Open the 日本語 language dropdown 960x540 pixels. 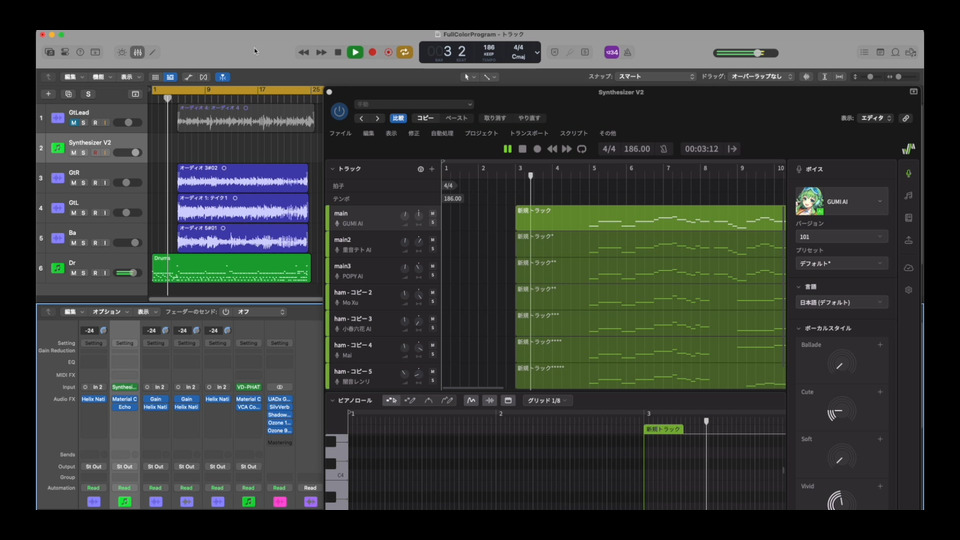(x=841, y=302)
